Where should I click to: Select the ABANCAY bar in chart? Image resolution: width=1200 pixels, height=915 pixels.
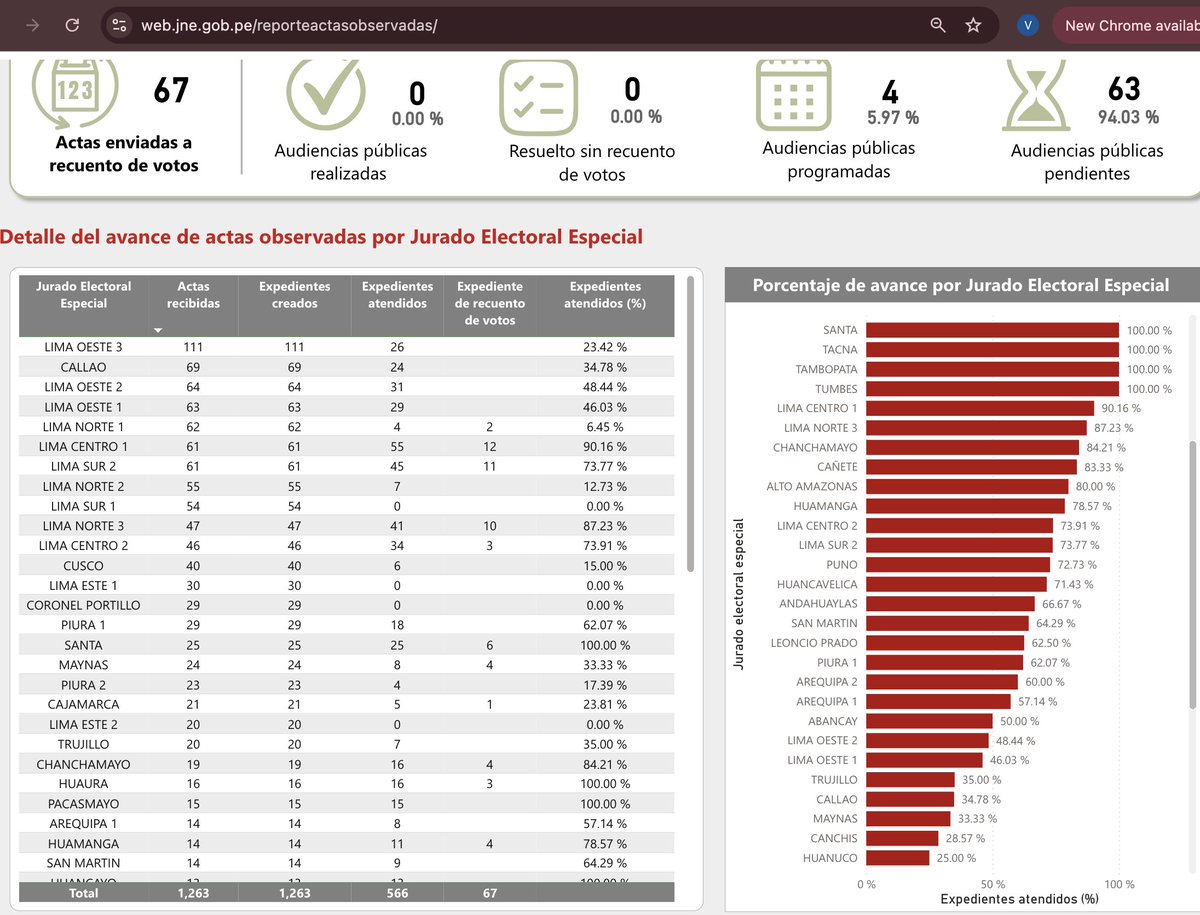coord(929,720)
